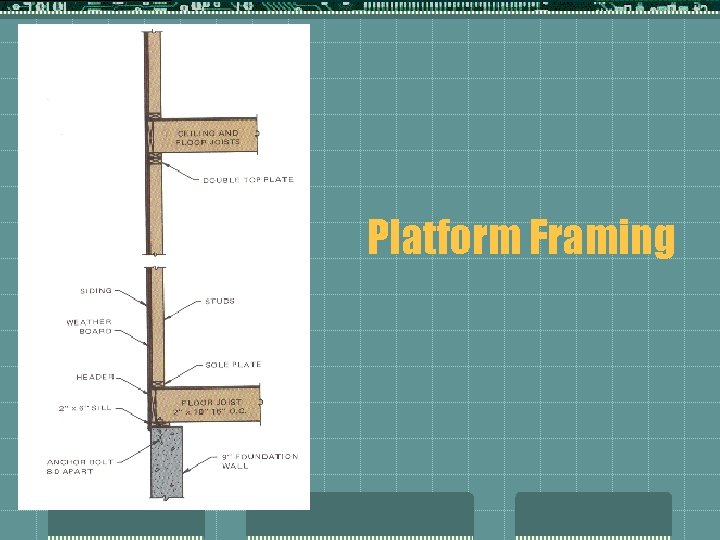The width and height of the screenshot is (720, 540).
Task: Click the lower wall stud below the break
Action: (x=156, y=325)
